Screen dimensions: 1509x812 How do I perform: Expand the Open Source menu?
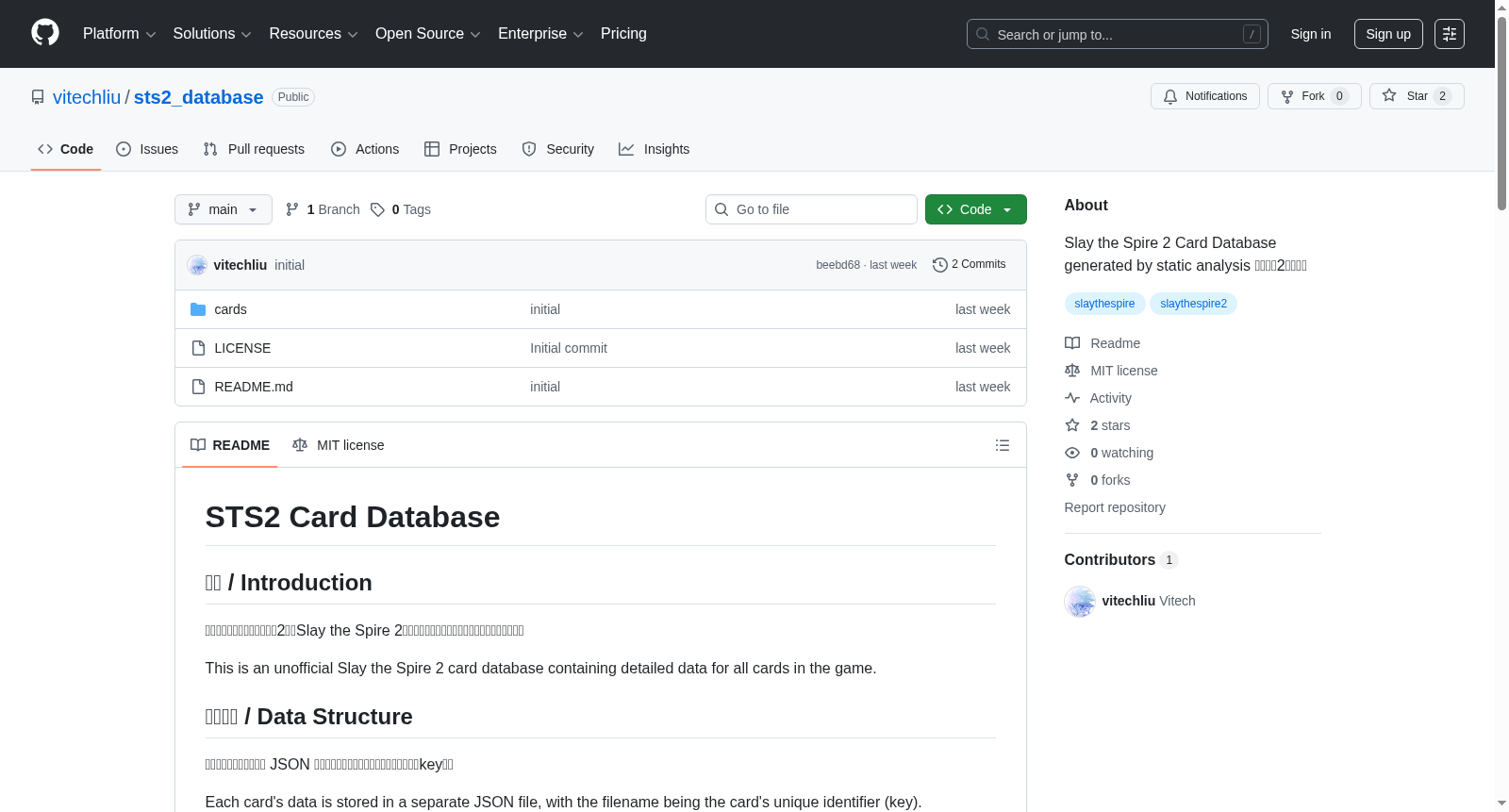(428, 34)
